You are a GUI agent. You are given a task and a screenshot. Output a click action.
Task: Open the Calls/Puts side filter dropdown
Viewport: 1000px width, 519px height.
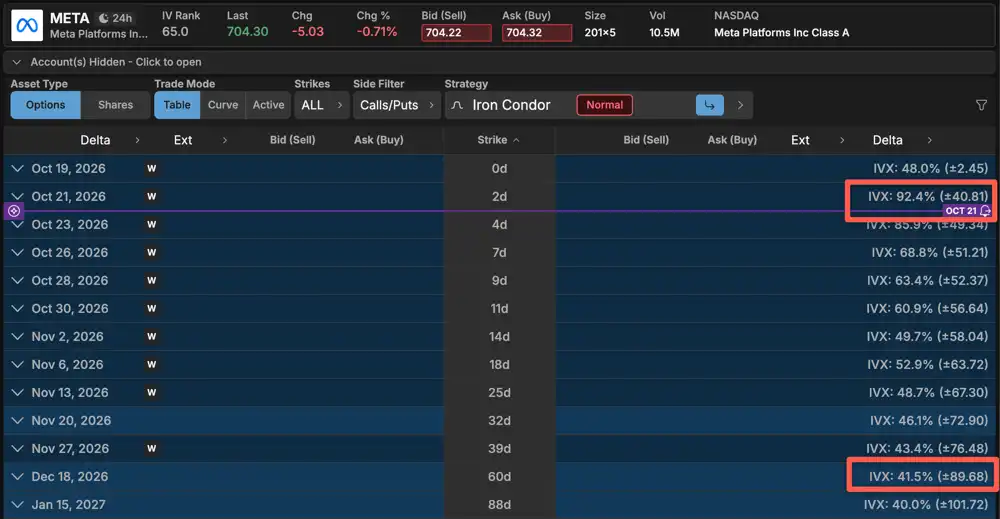click(x=397, y=105)
